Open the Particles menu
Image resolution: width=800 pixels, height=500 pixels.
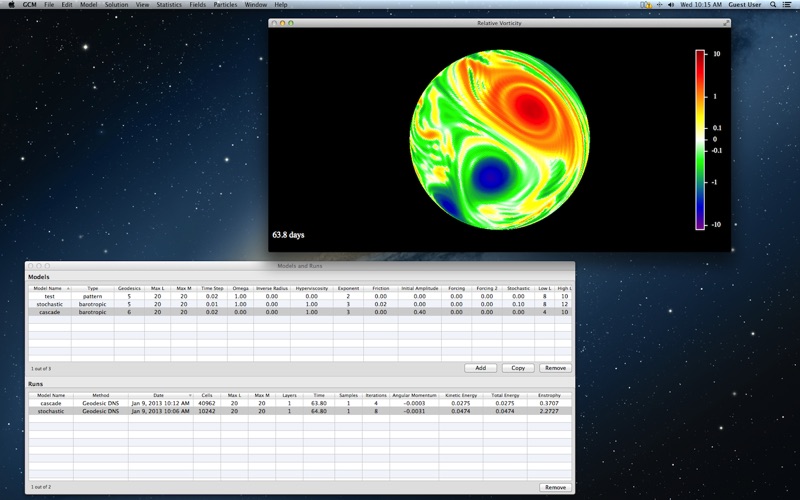[225, 5]
